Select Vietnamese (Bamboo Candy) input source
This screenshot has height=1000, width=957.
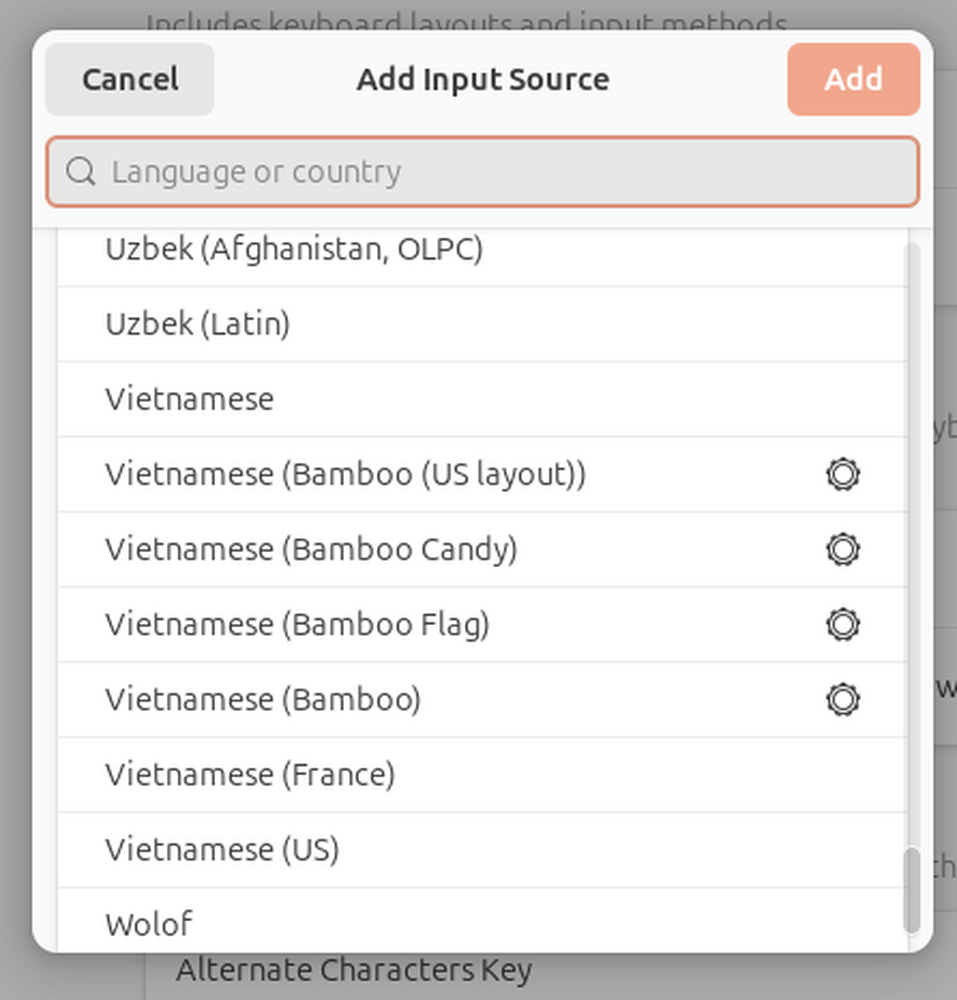[x=311, y=549]
